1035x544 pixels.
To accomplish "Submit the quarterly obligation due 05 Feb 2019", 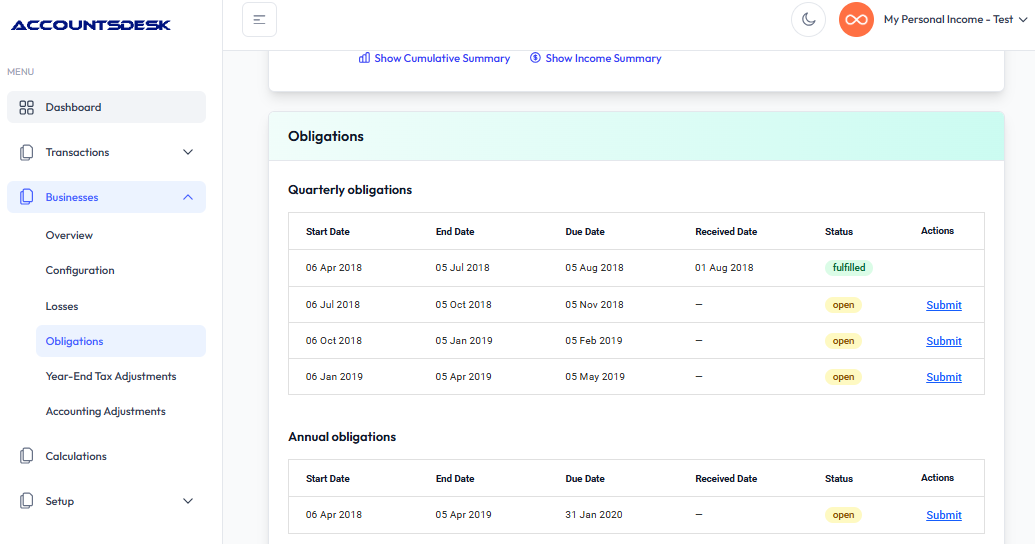I will [x=944, y=341].
